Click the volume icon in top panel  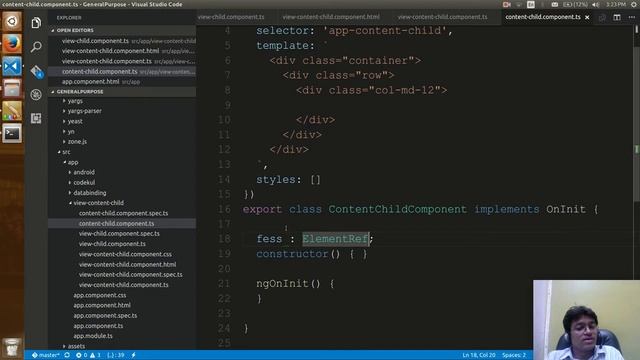point(596,4)
